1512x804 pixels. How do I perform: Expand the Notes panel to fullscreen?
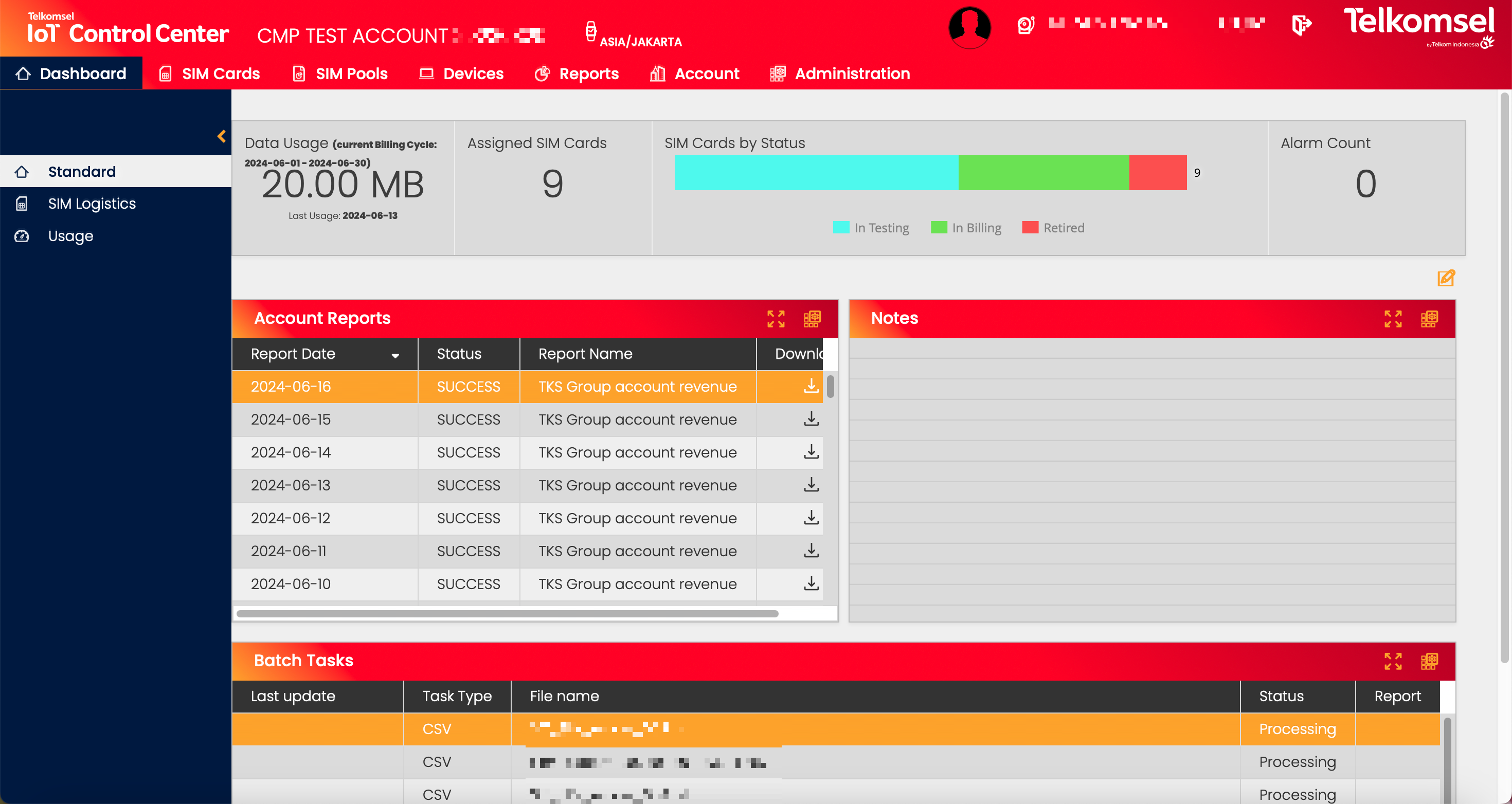1392,319
